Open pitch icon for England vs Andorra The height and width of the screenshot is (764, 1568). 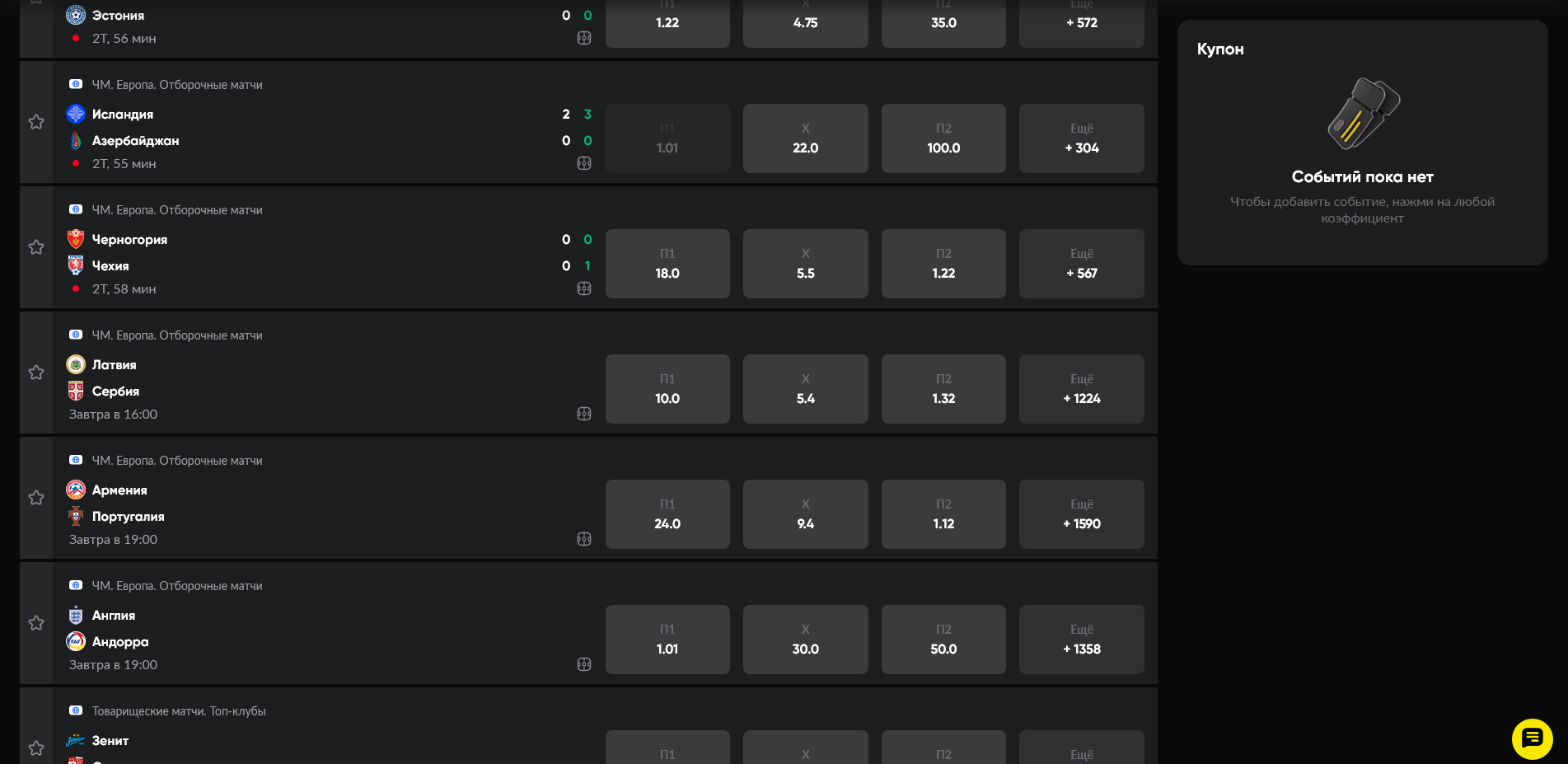tap(584, 664)
